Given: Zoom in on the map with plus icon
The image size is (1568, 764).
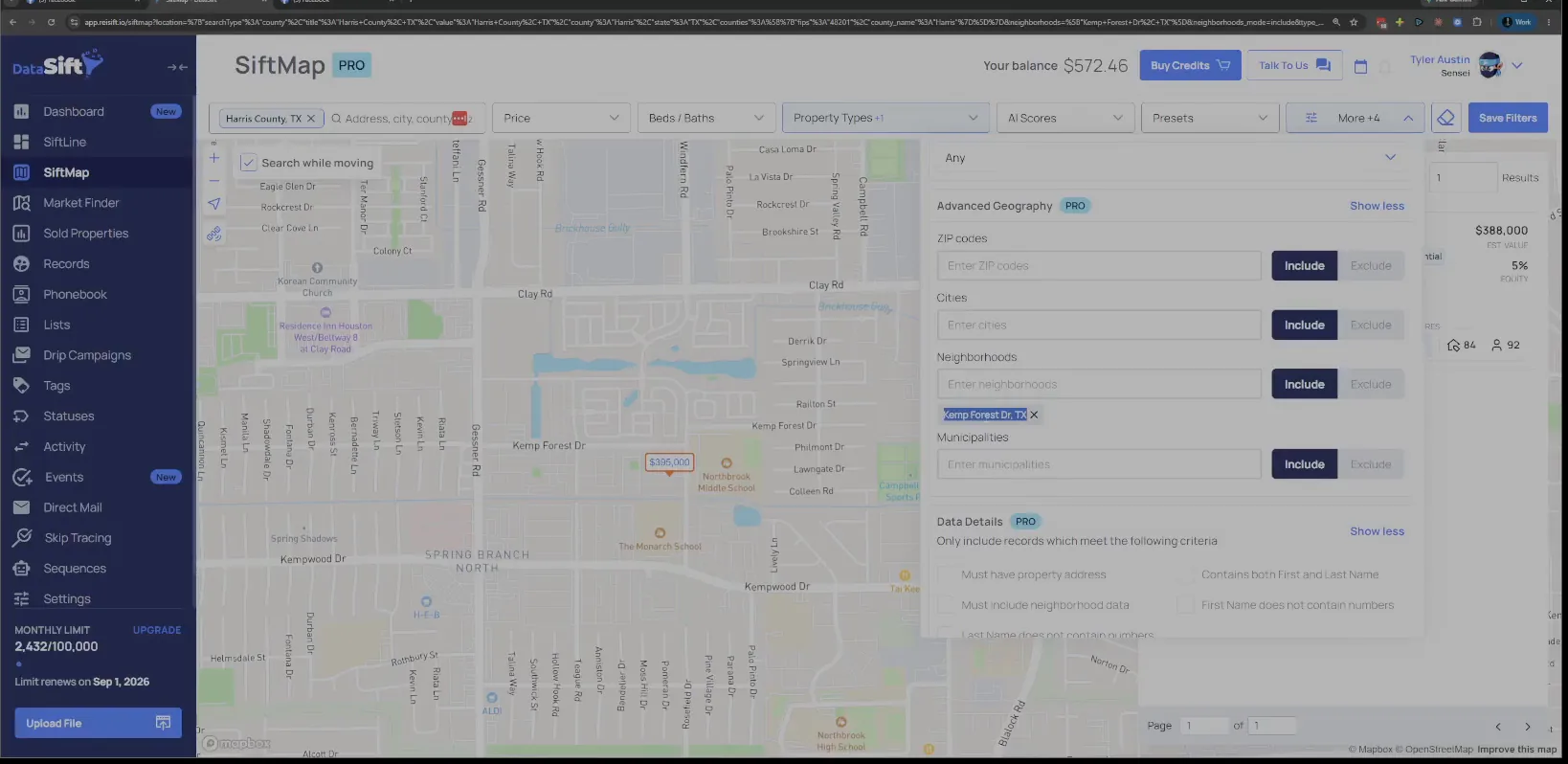Looking at the screenshot, I should pyautogui.click(x=214, y=158).
